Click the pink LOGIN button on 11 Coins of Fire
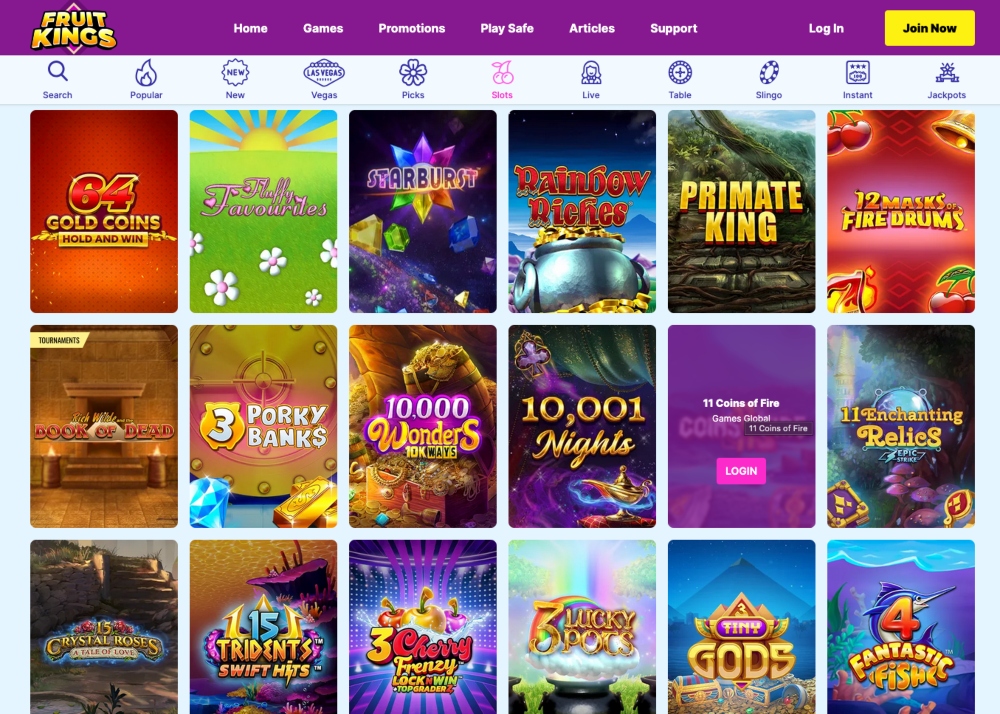This screenshot has width=1000, height=714. pos(741,471)
